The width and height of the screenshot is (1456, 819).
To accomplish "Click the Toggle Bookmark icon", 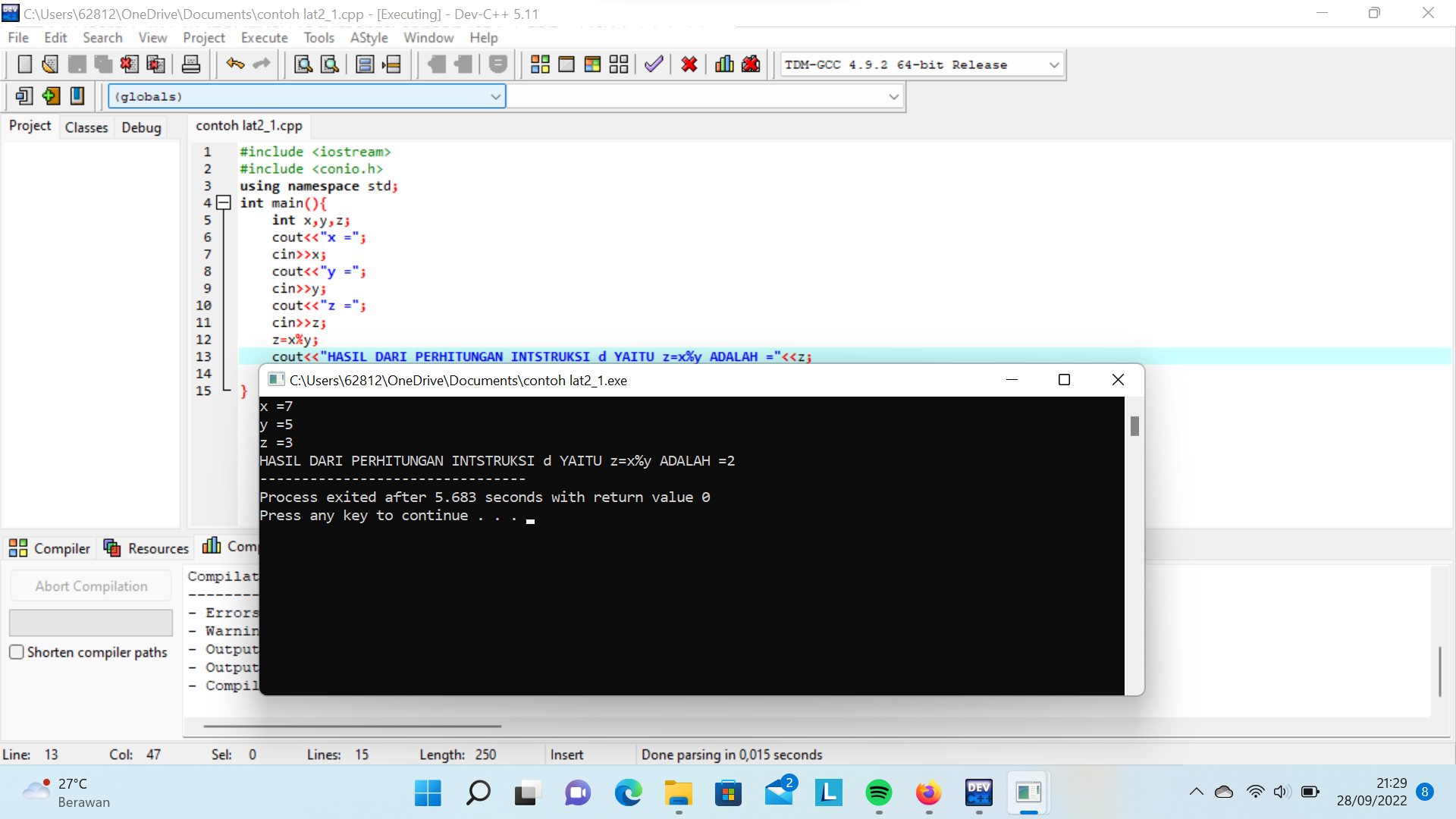I will pyautogui.click(x=51, y=96).
